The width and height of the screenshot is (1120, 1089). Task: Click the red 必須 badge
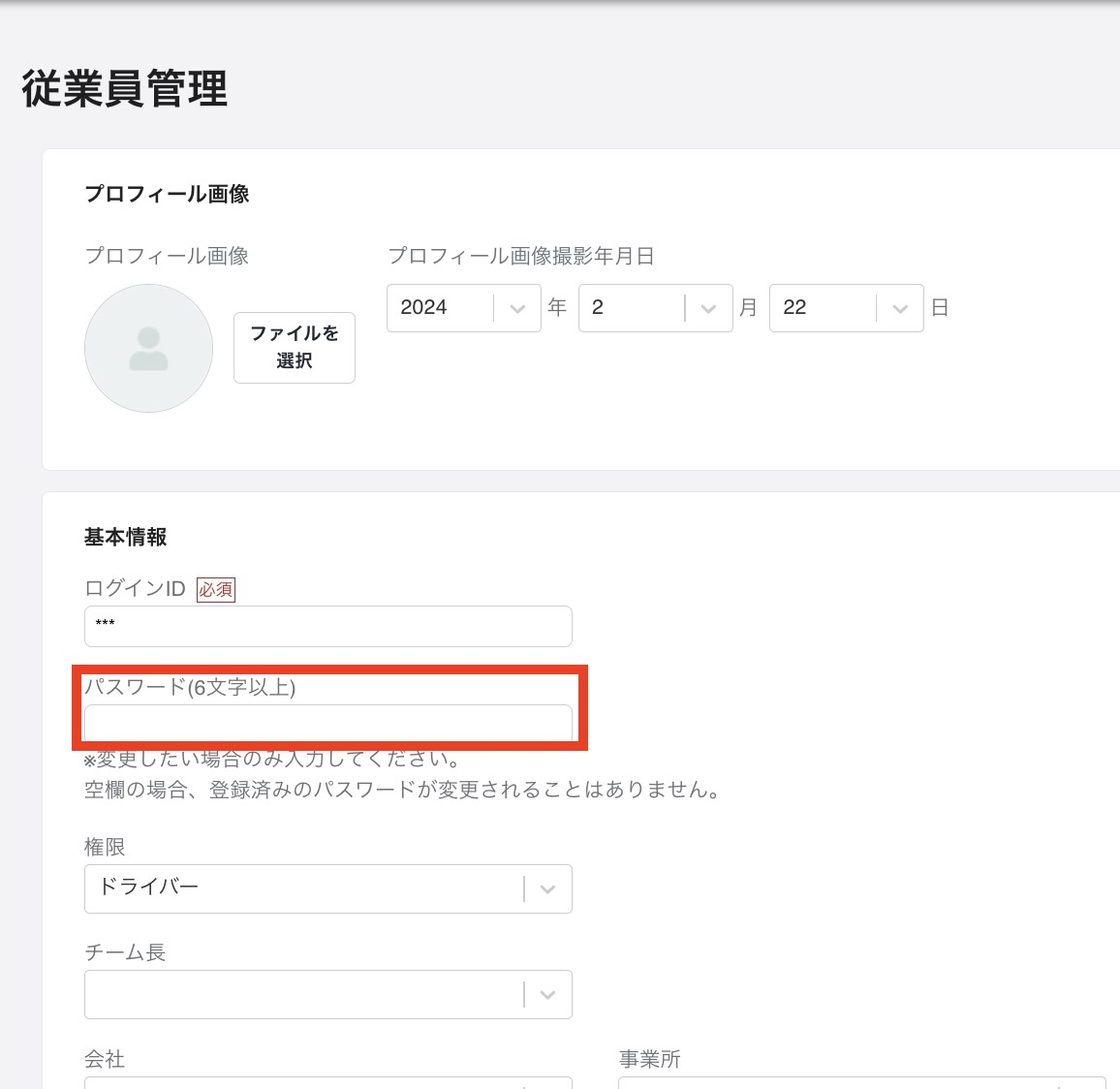tap(216, 589)
